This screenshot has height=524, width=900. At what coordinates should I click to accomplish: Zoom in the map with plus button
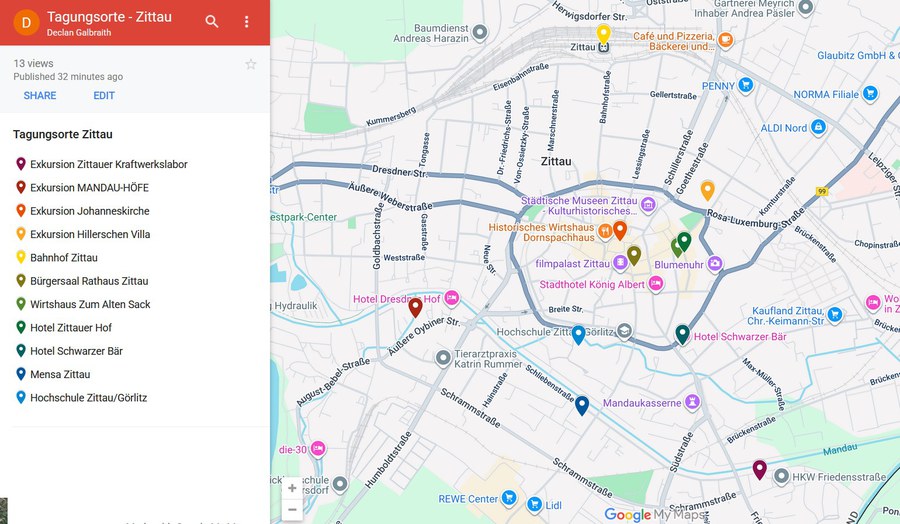pyautogui.click(x=292, y=488)
